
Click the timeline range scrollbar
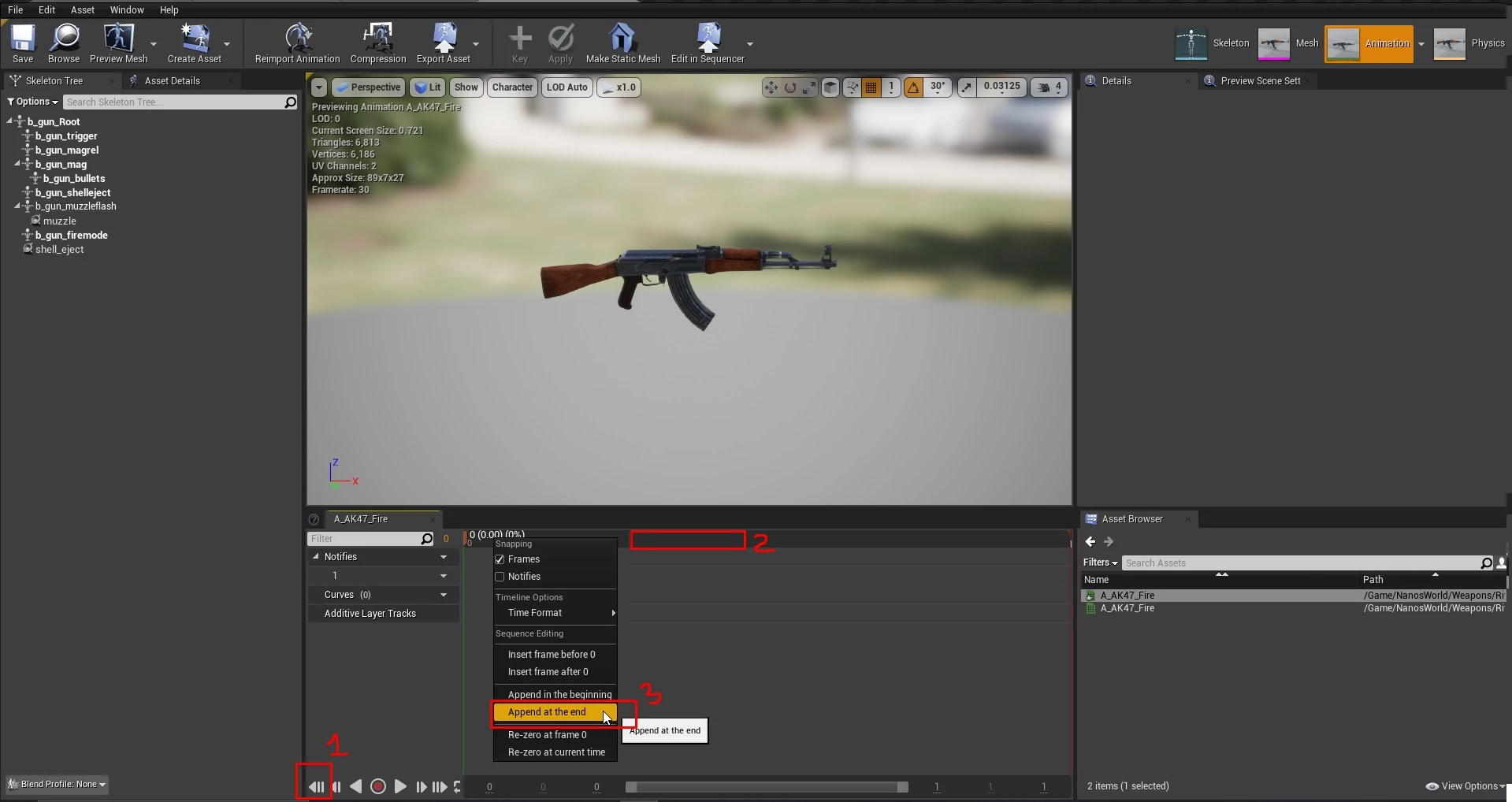point(767,787)
